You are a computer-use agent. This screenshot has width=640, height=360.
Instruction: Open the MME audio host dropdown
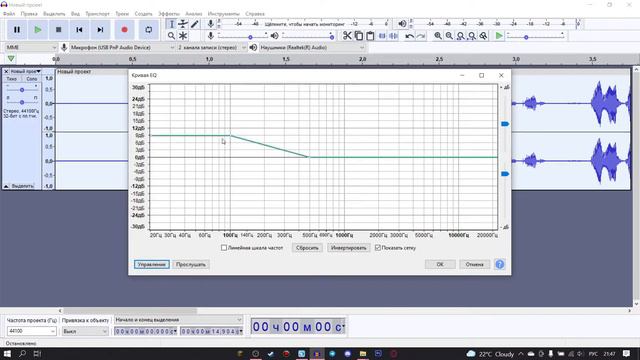pyautogui.click(x=31, y=47)
